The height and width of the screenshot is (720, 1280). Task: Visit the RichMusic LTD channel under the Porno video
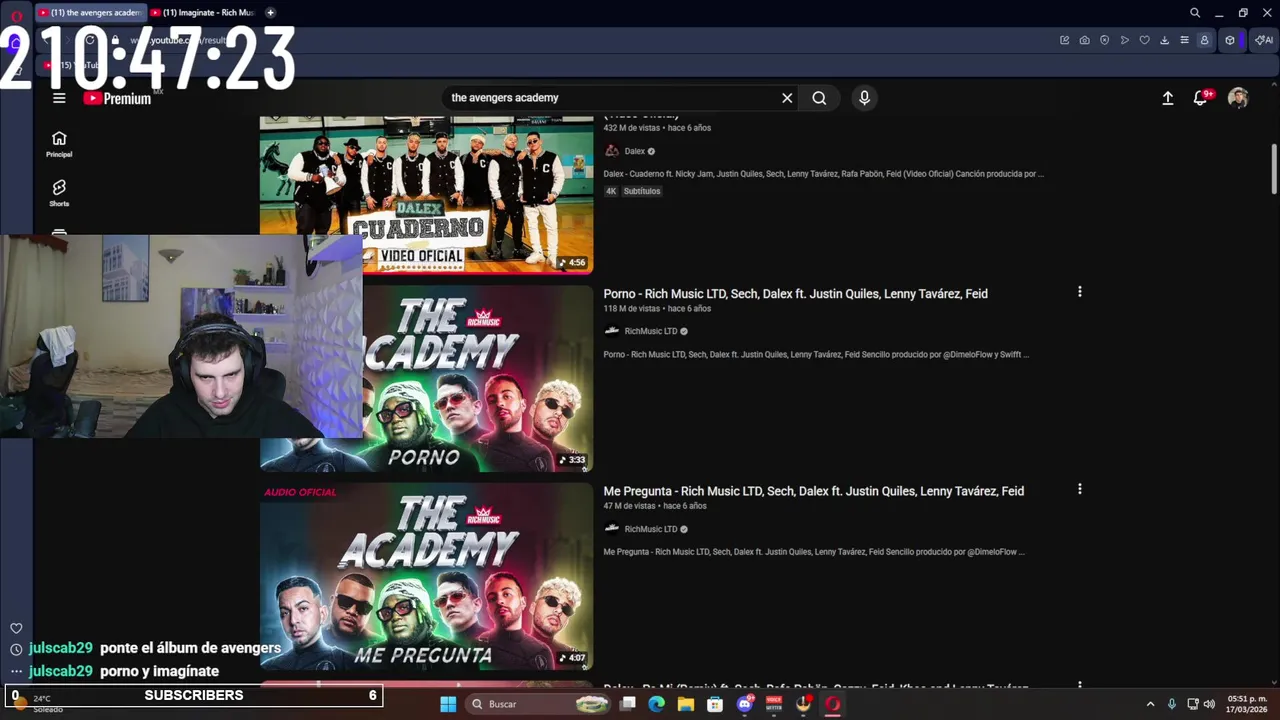(x=651, y=331)
